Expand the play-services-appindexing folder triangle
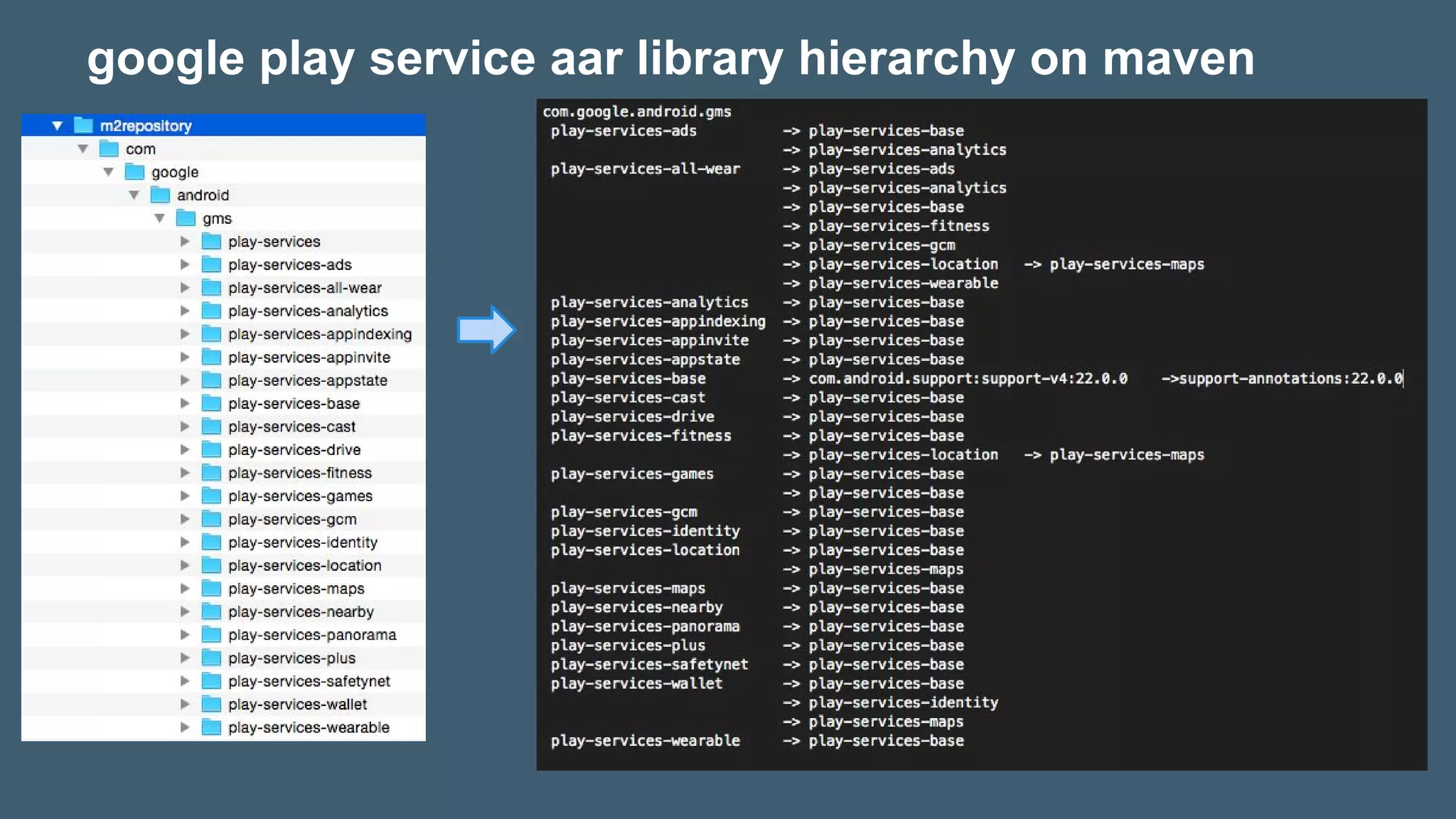 point(185,334)
